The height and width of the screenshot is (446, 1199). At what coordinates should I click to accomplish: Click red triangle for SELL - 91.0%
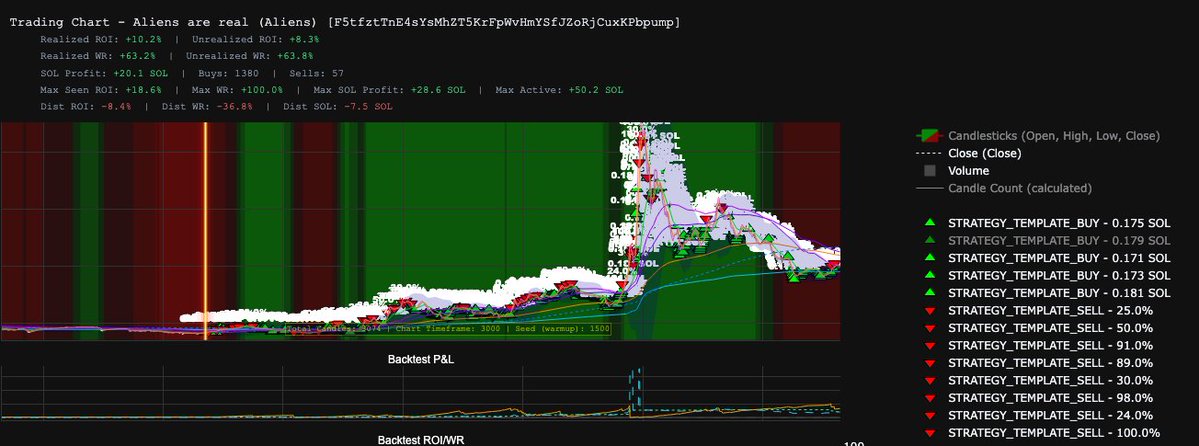coord(930,346)
